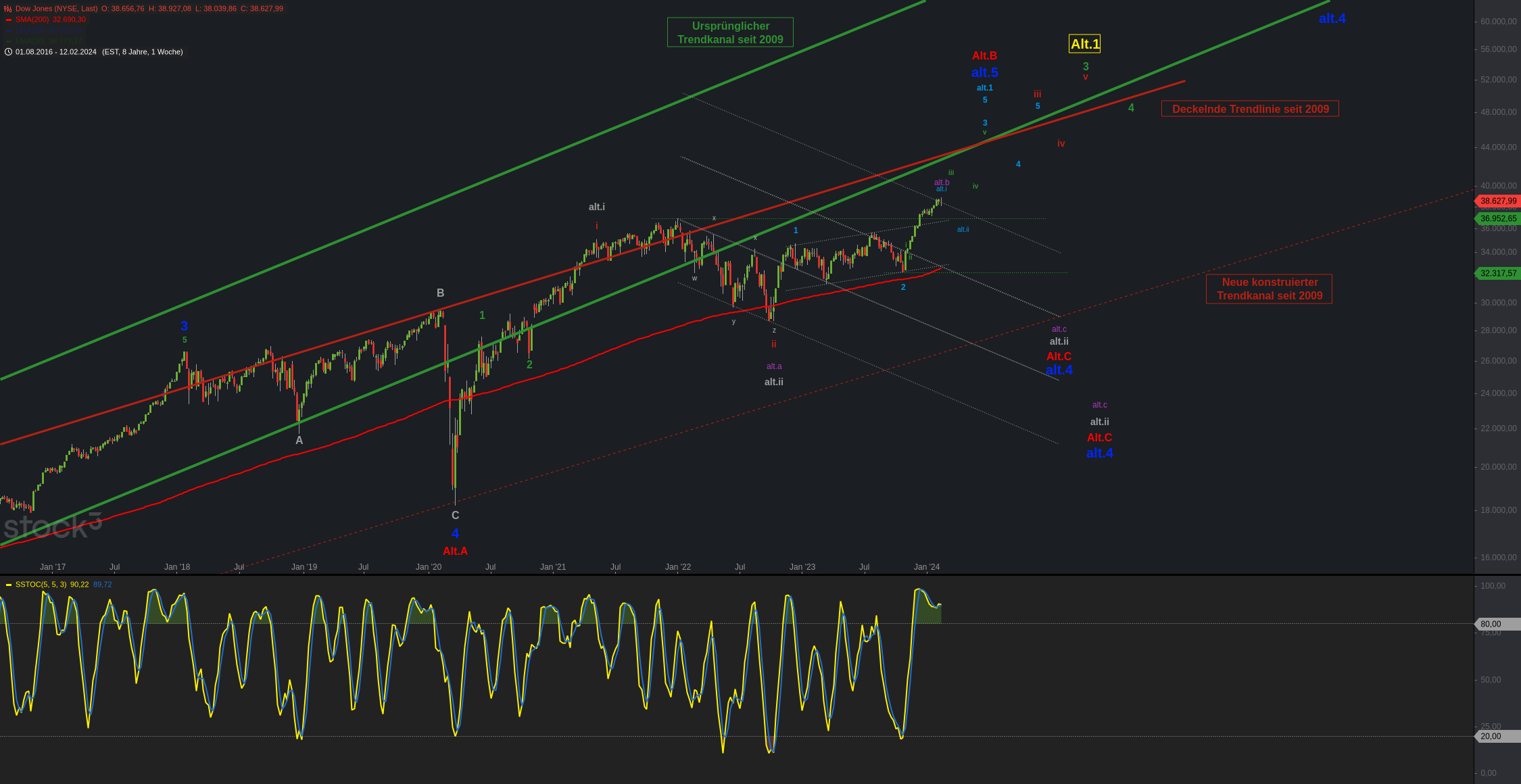
Task: Open the date range 01.08.2016 - 12.02.2024
Action: click(56, 52)
